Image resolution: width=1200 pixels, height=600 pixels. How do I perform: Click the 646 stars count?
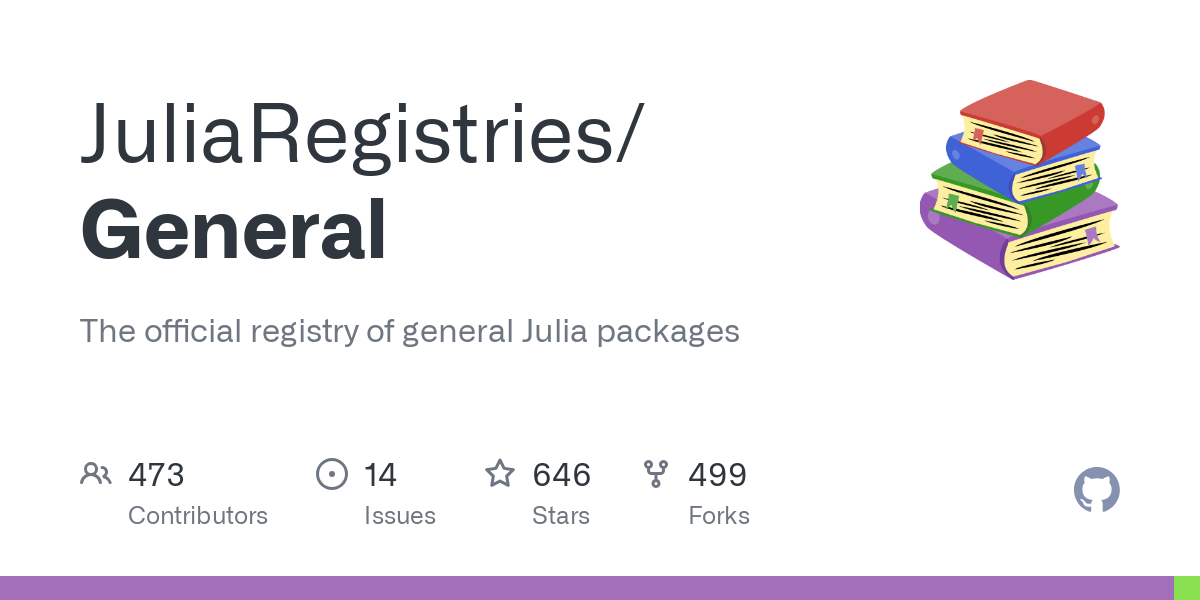click(561, 474)
